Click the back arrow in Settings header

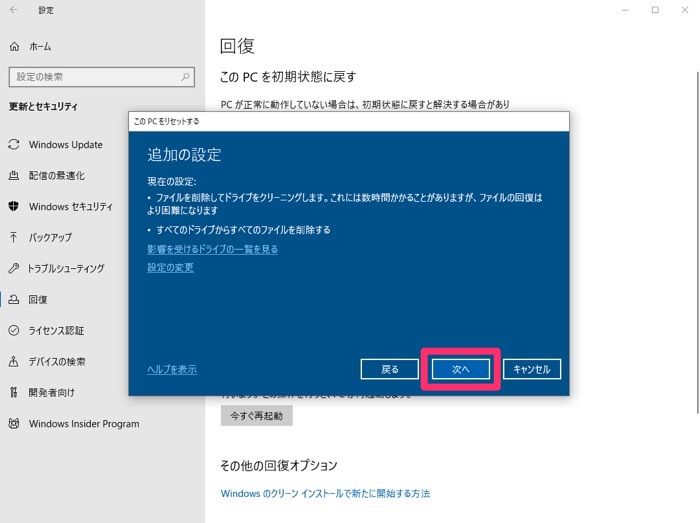pyautogui.click(x=14, y=10)
